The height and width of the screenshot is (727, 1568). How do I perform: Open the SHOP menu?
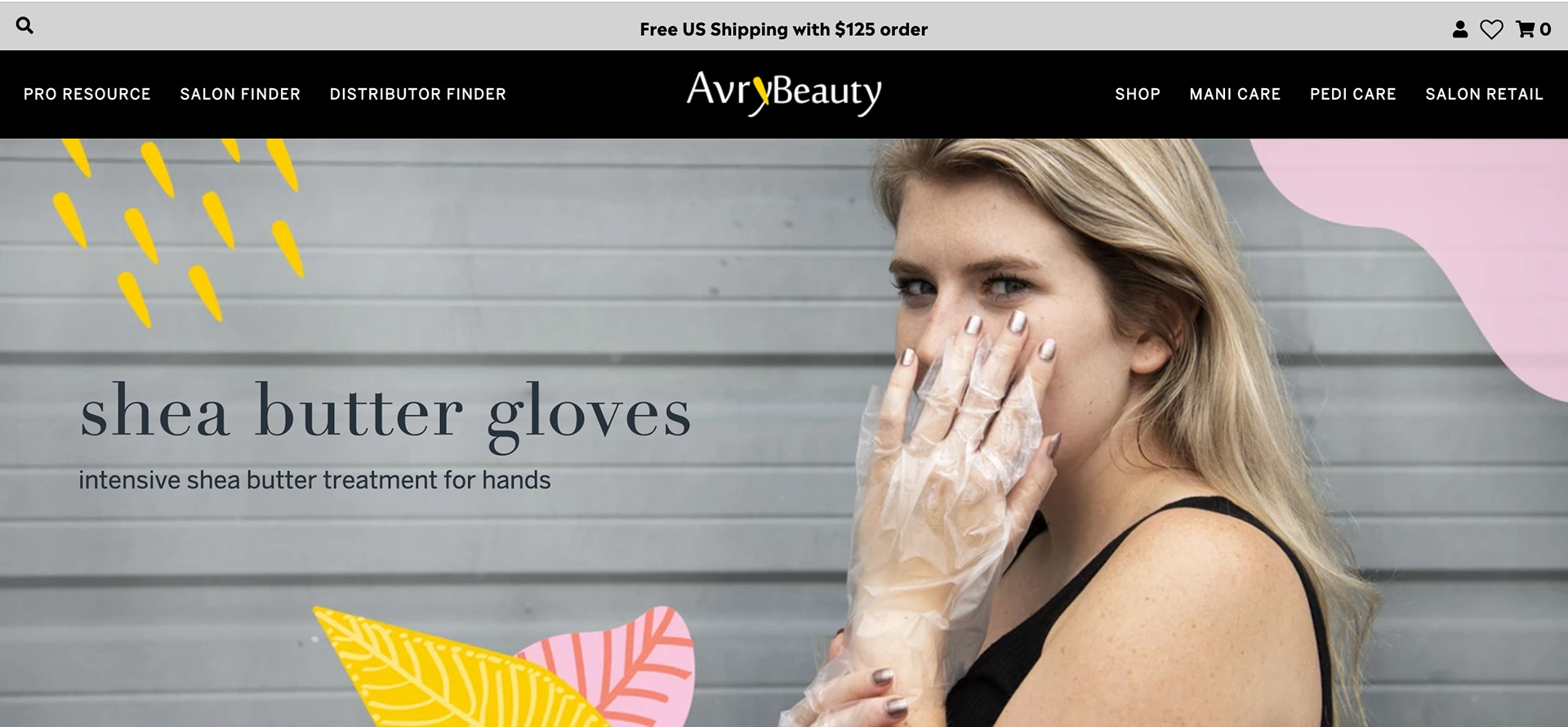(1138, 94)
